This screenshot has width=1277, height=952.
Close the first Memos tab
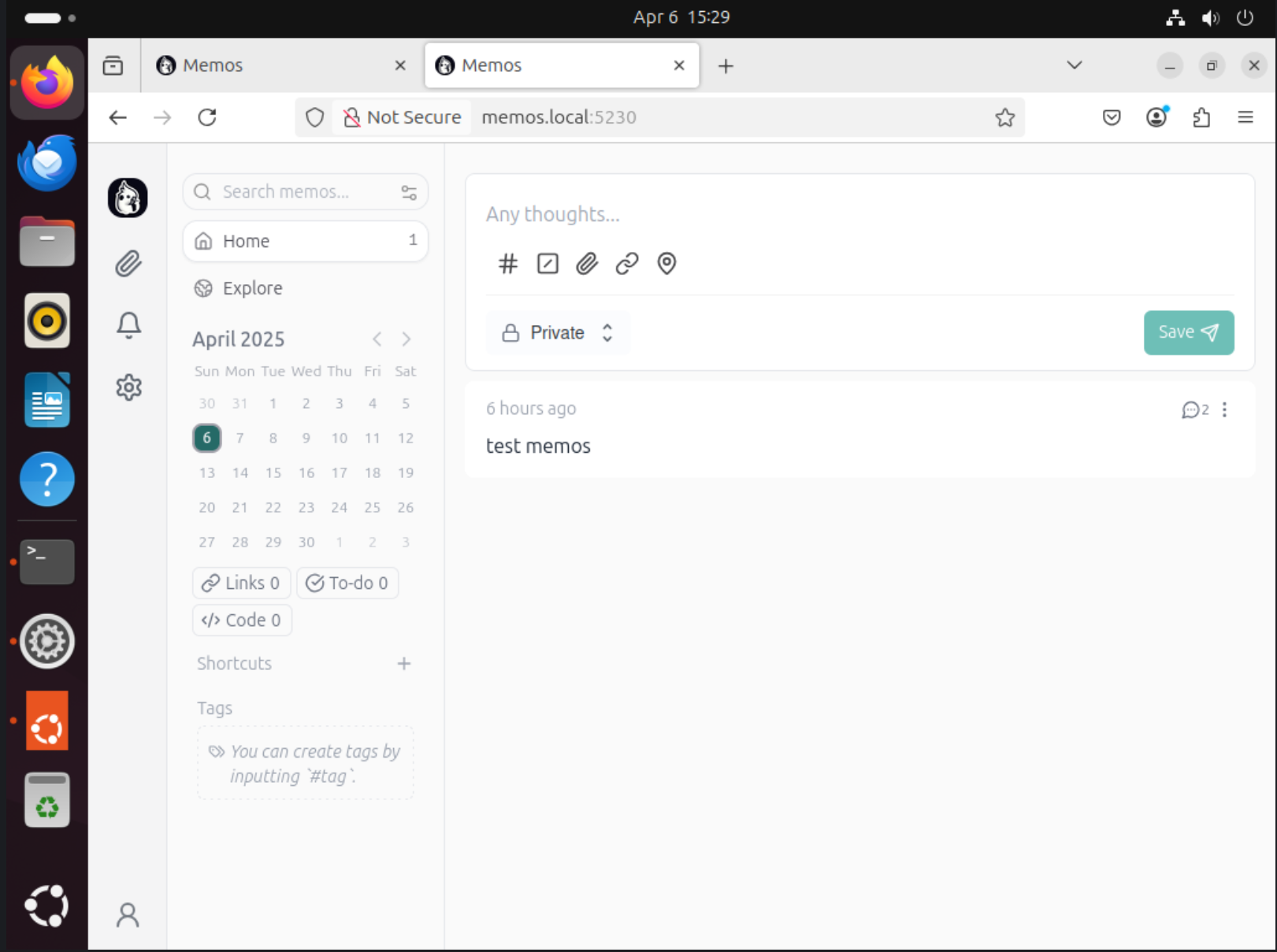pyautogui.click(x=400, y=65)
